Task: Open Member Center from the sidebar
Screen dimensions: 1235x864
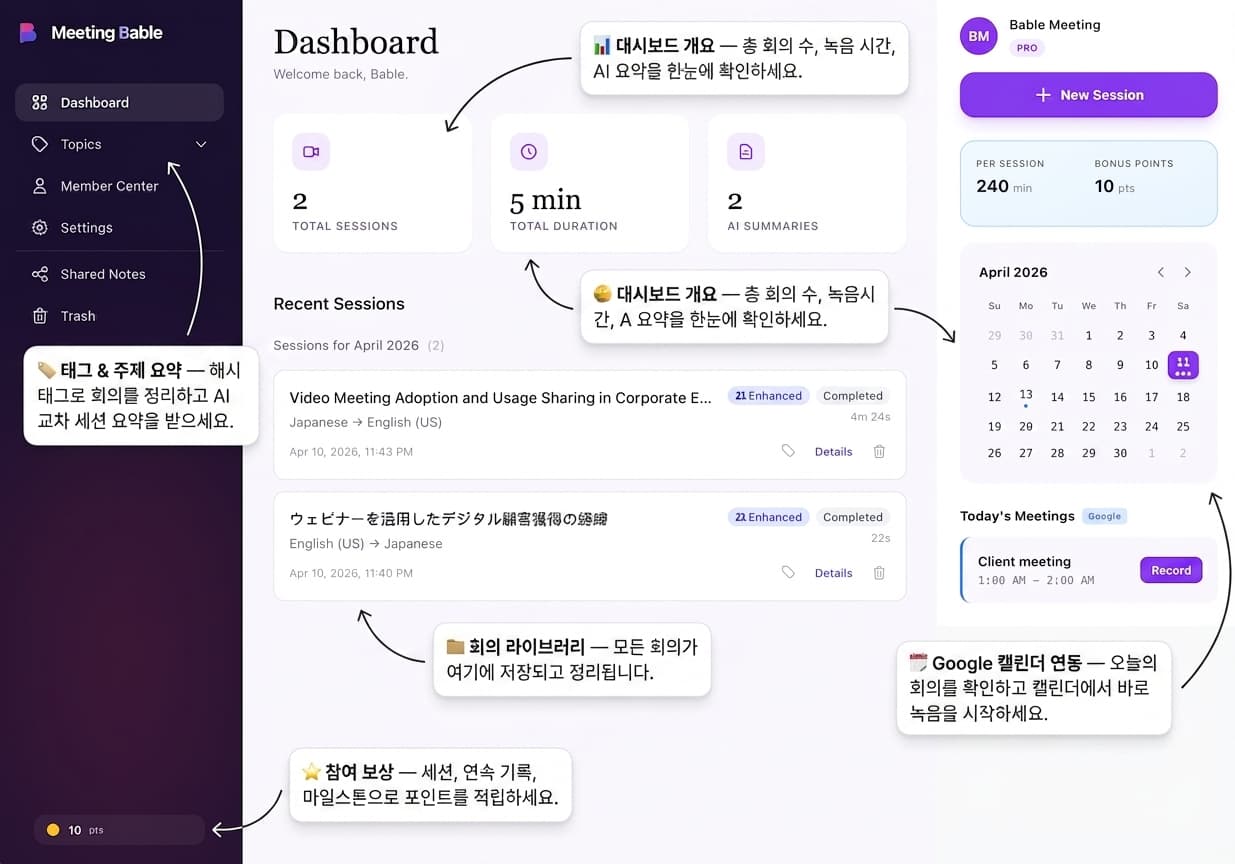Action: (x=39, y=185)
